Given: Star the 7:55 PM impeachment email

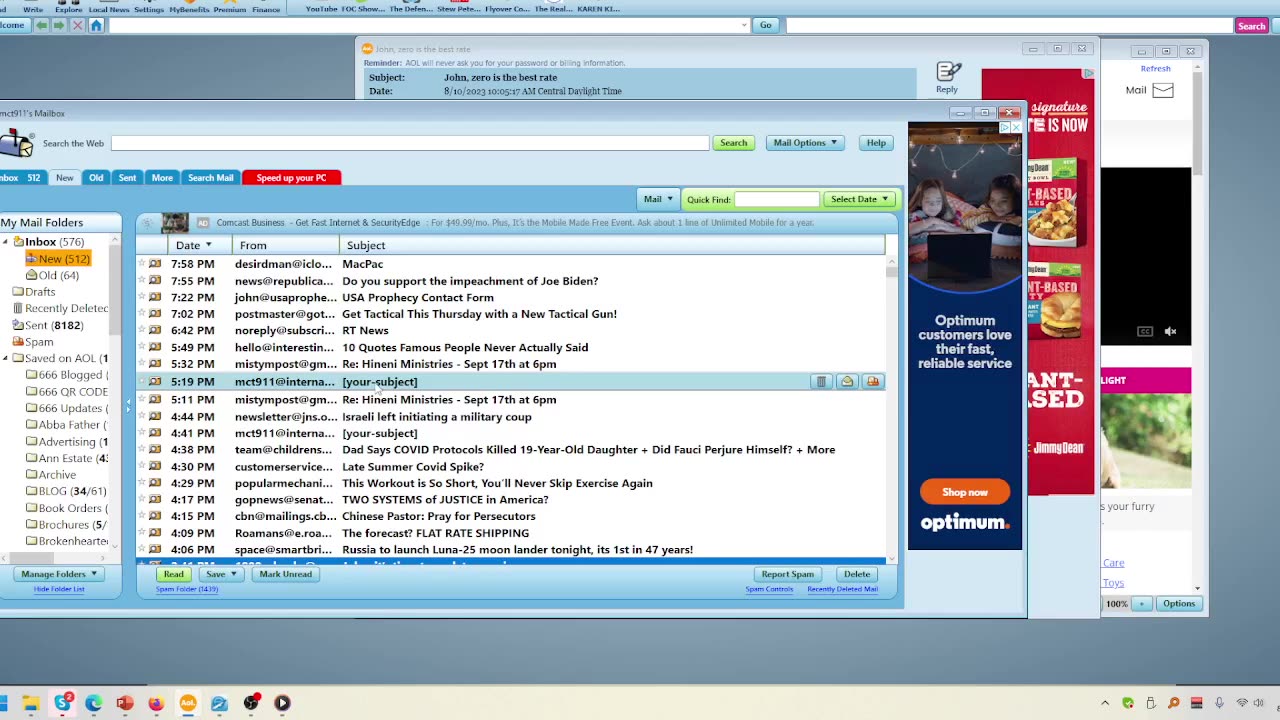Looking at the screenshot, I should [142, 281].
